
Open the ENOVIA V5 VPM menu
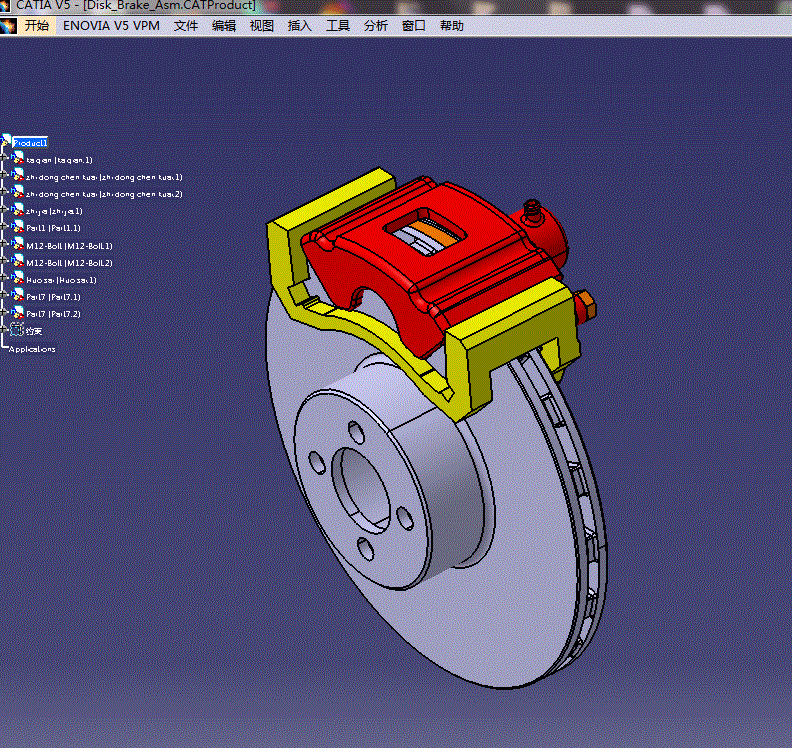coord(111,26)
